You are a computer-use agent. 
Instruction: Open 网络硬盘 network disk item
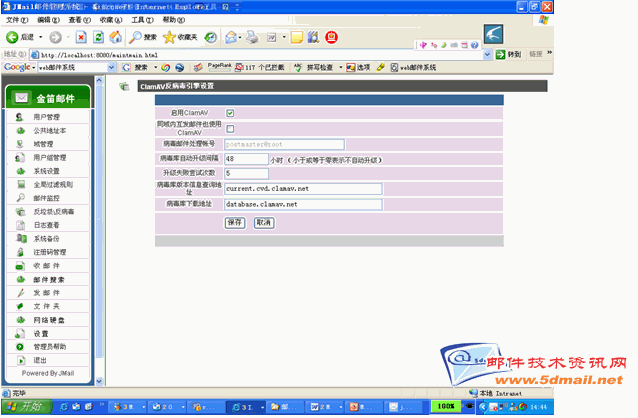[49, 320]
